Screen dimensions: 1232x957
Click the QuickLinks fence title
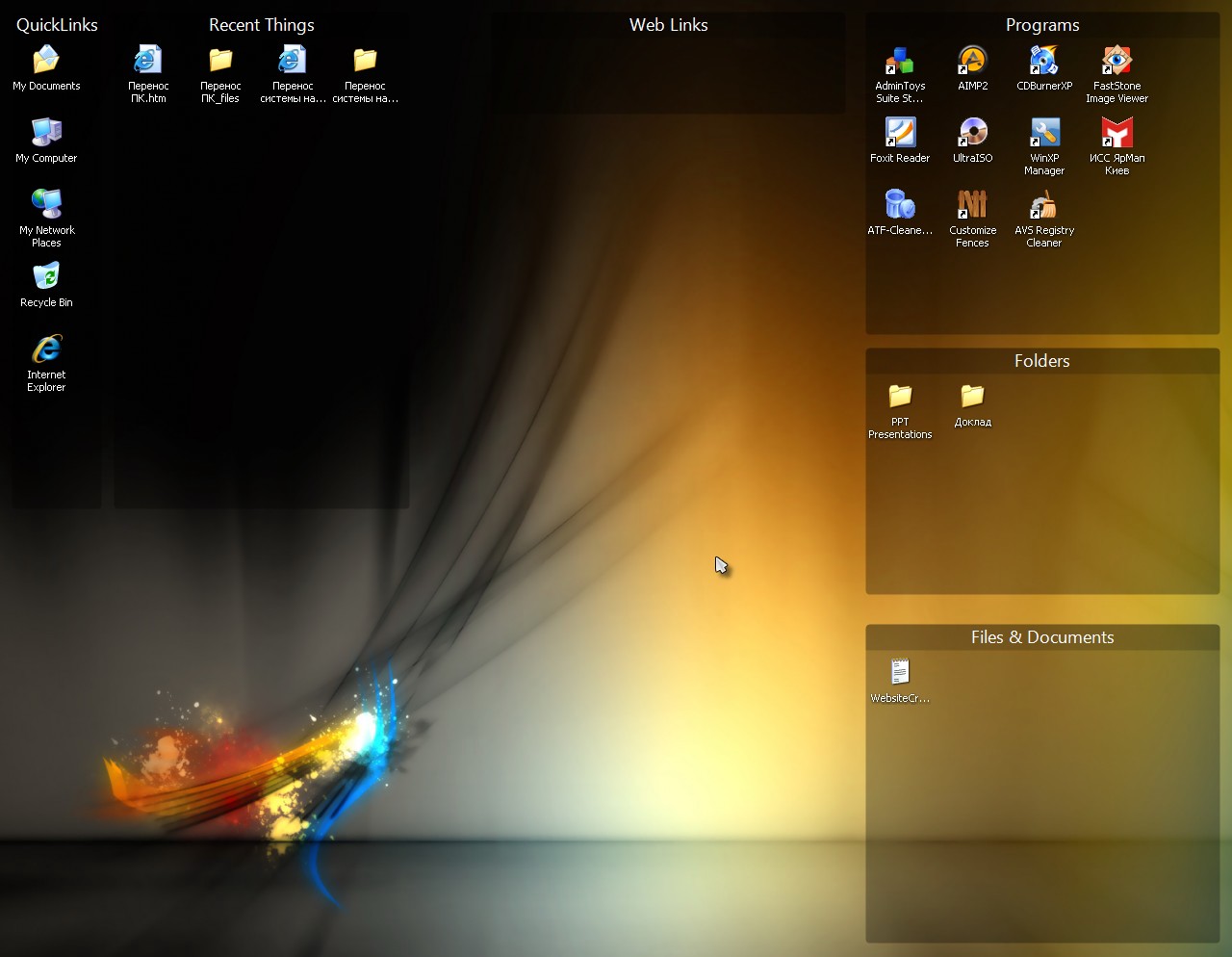tap(57, 25)
